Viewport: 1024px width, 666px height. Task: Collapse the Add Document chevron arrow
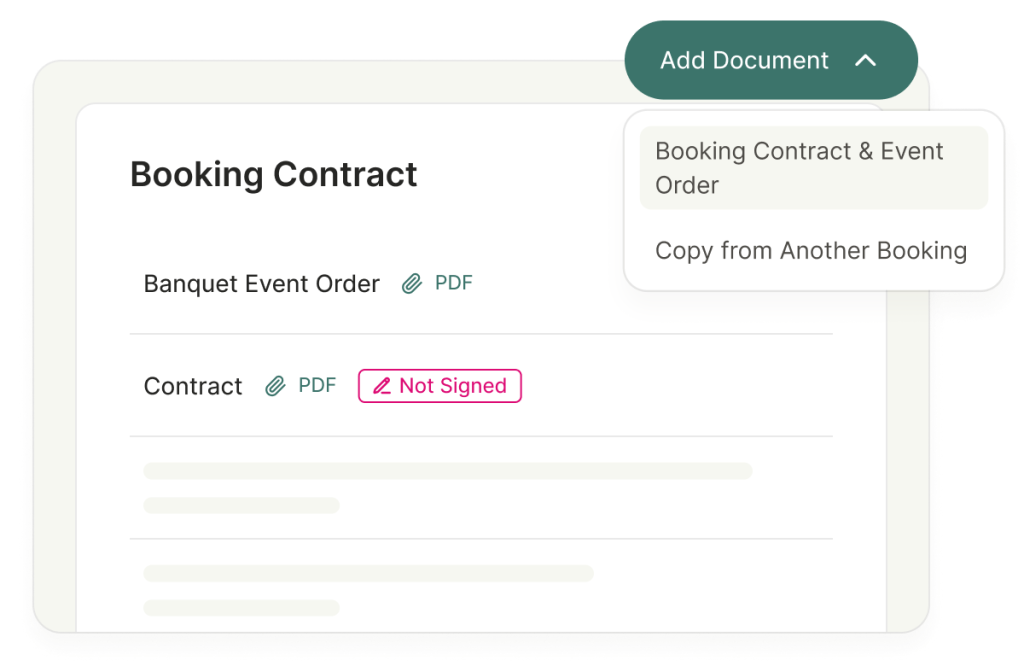[865, 61]
